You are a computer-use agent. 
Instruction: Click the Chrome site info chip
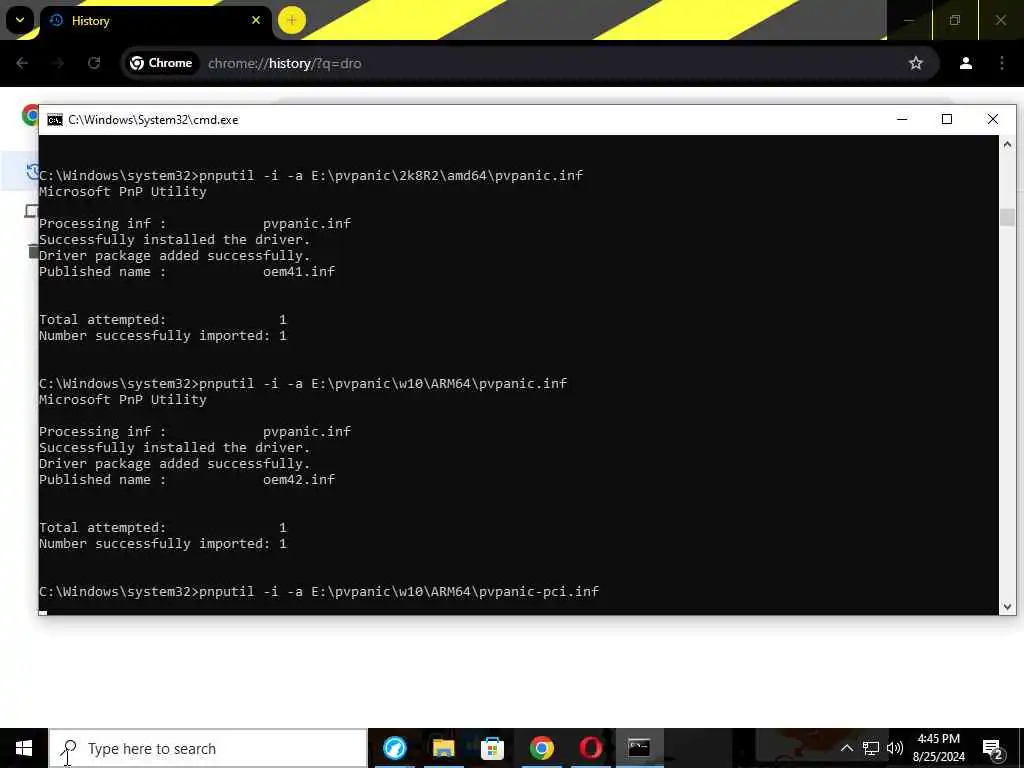(x=161, y=63)
